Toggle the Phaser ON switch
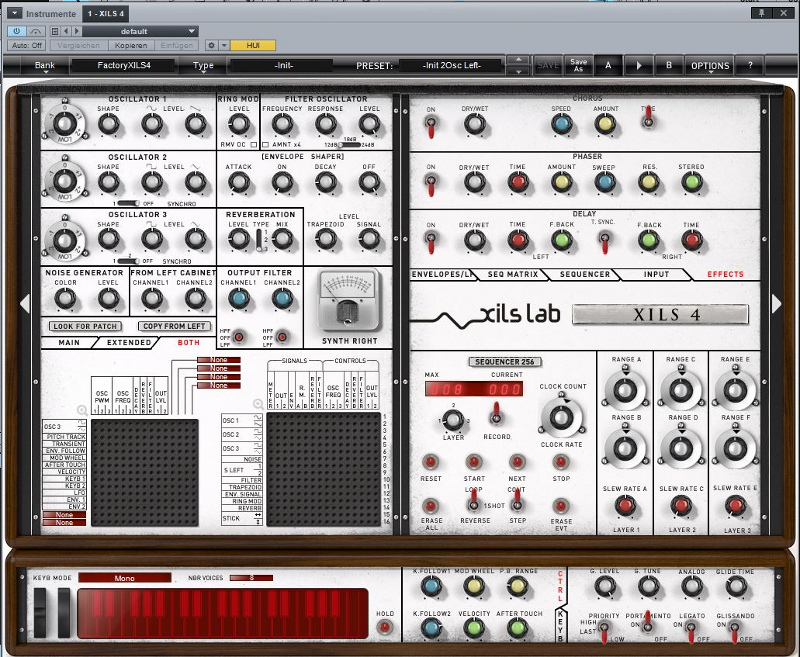 (431, 184)
